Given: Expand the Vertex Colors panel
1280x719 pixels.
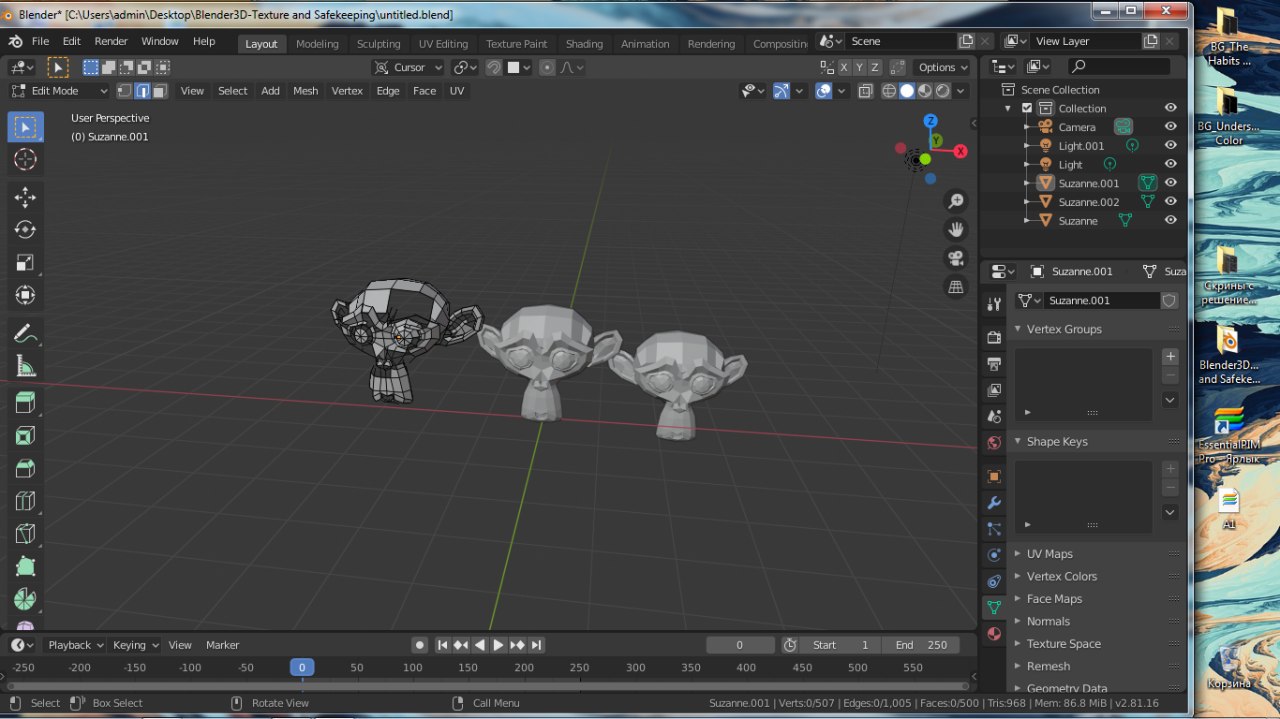Looking at the screenshot, I should [x=1017, y=576].
